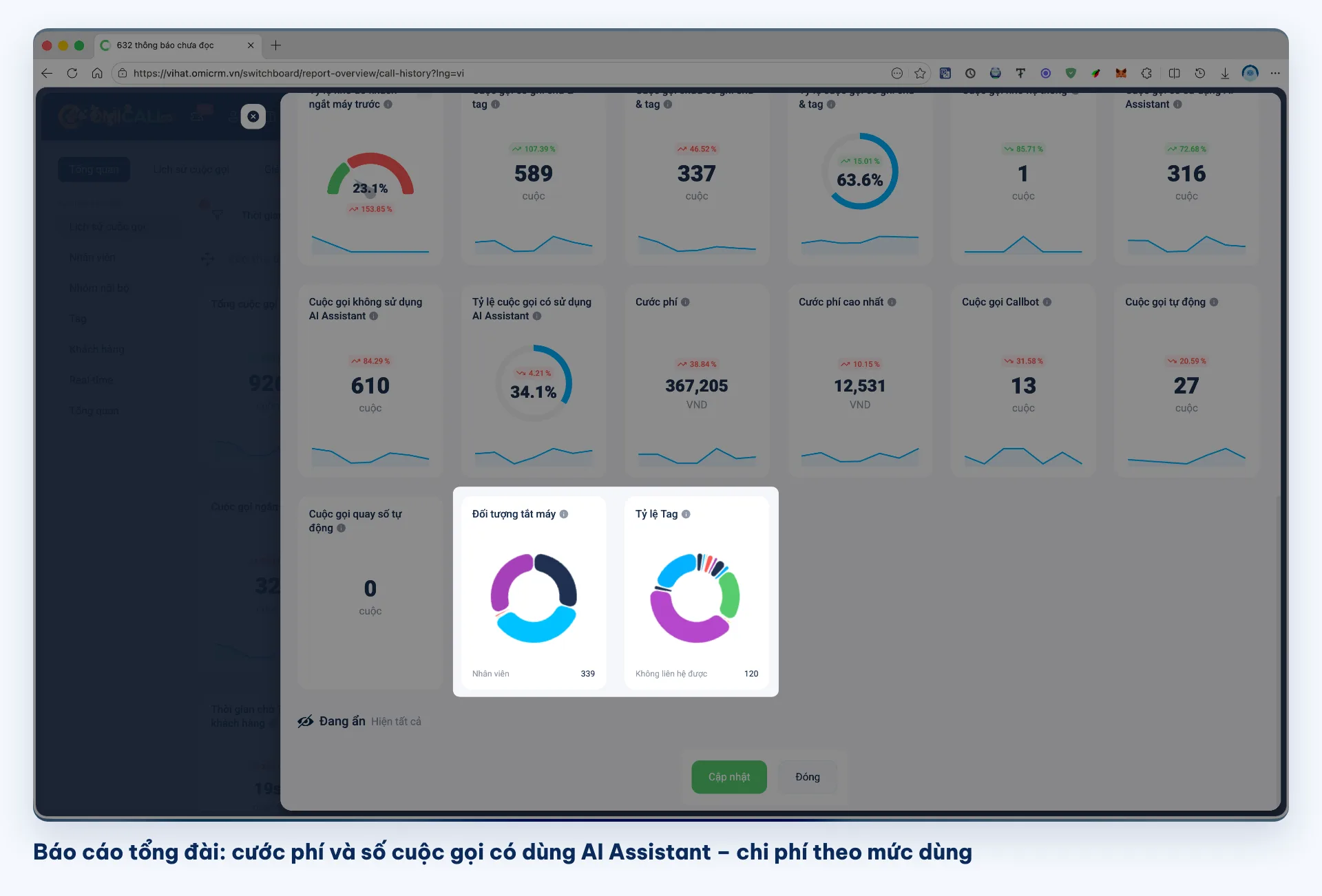Click info icon by ngắt máy trước
The width and height of the screenshot is (1322, 896).
(388, 104)
